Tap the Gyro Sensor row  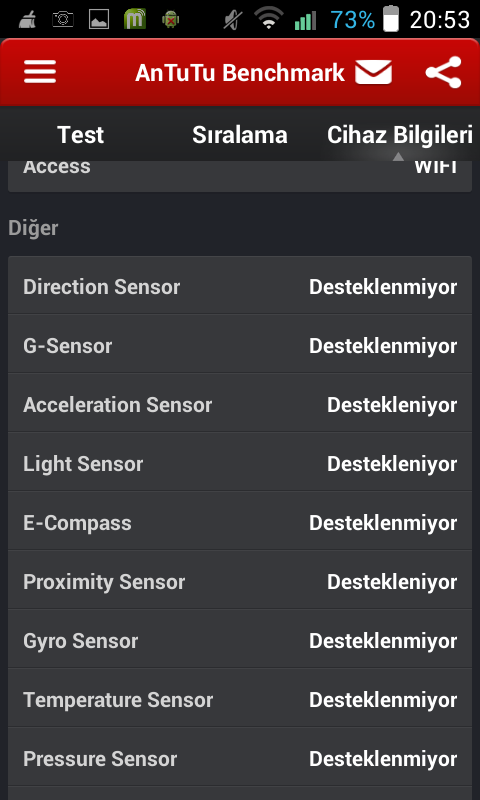click(240, 641)
